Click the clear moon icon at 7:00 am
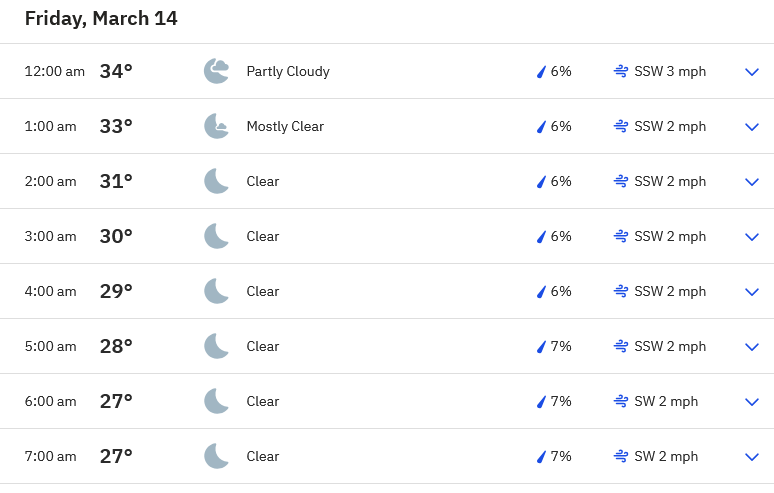The width and height of the screenshot is (774, 493). 217,456
